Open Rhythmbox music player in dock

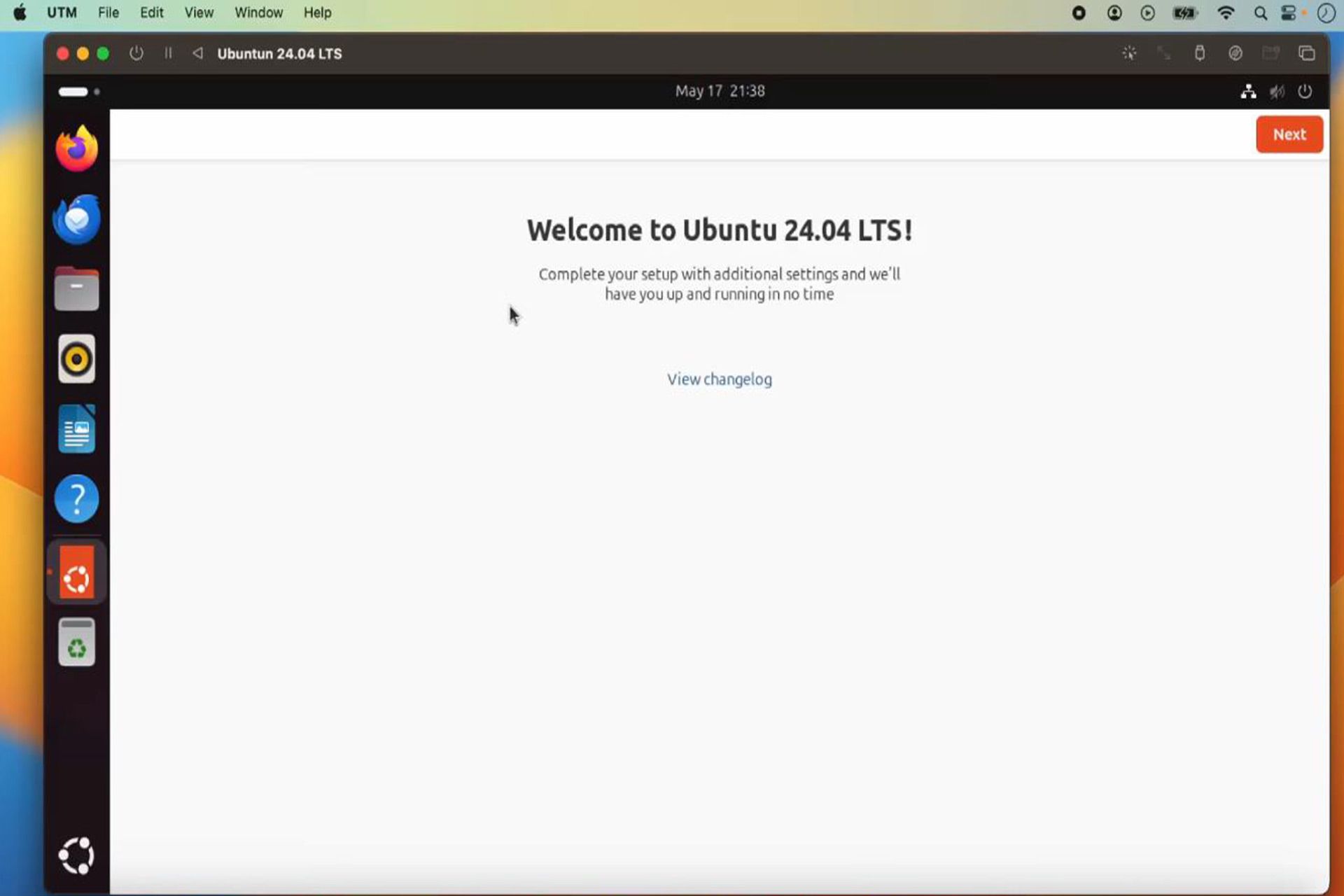coord(77,359)
